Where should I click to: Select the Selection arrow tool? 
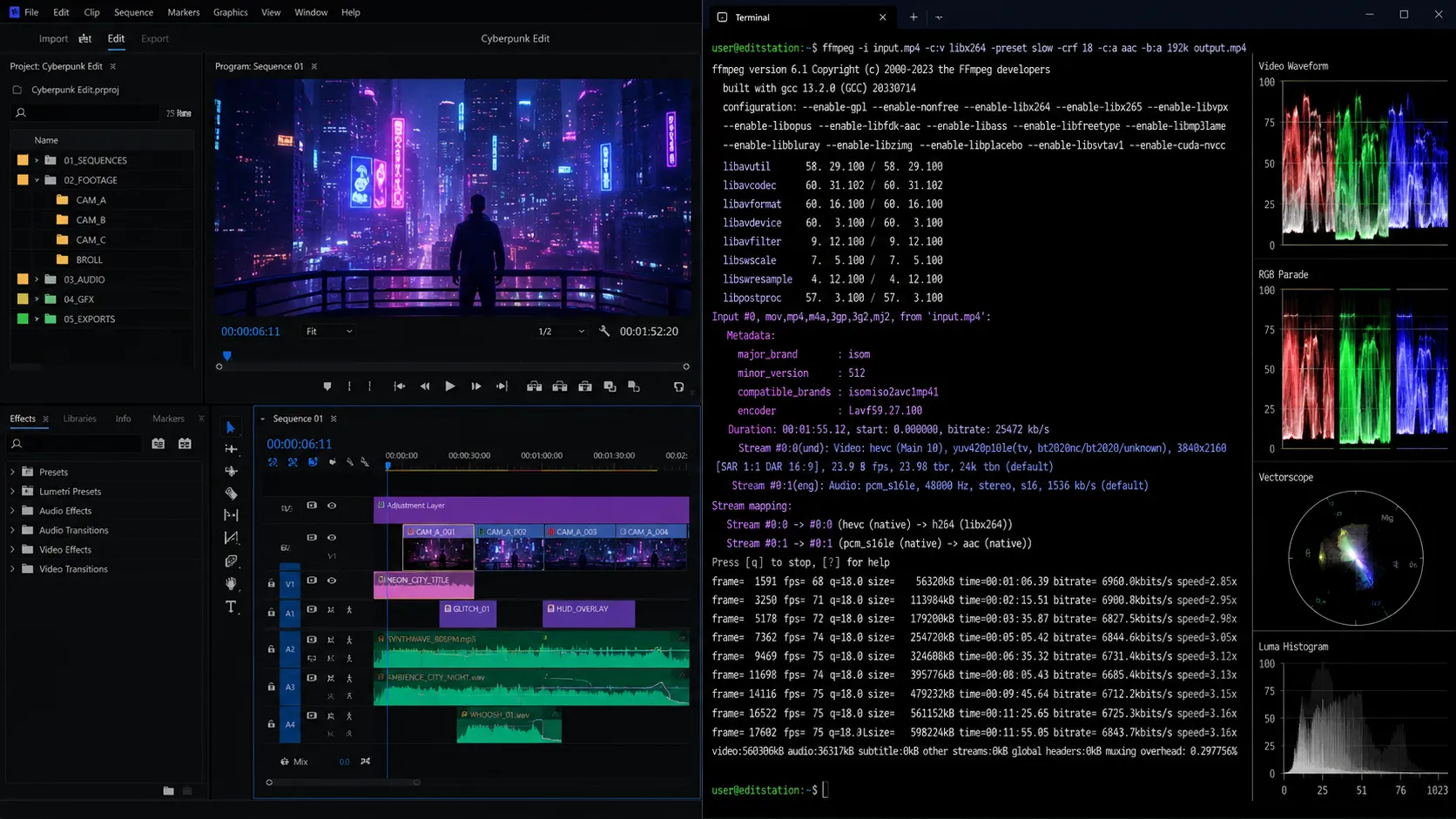[x=230, y=427]
